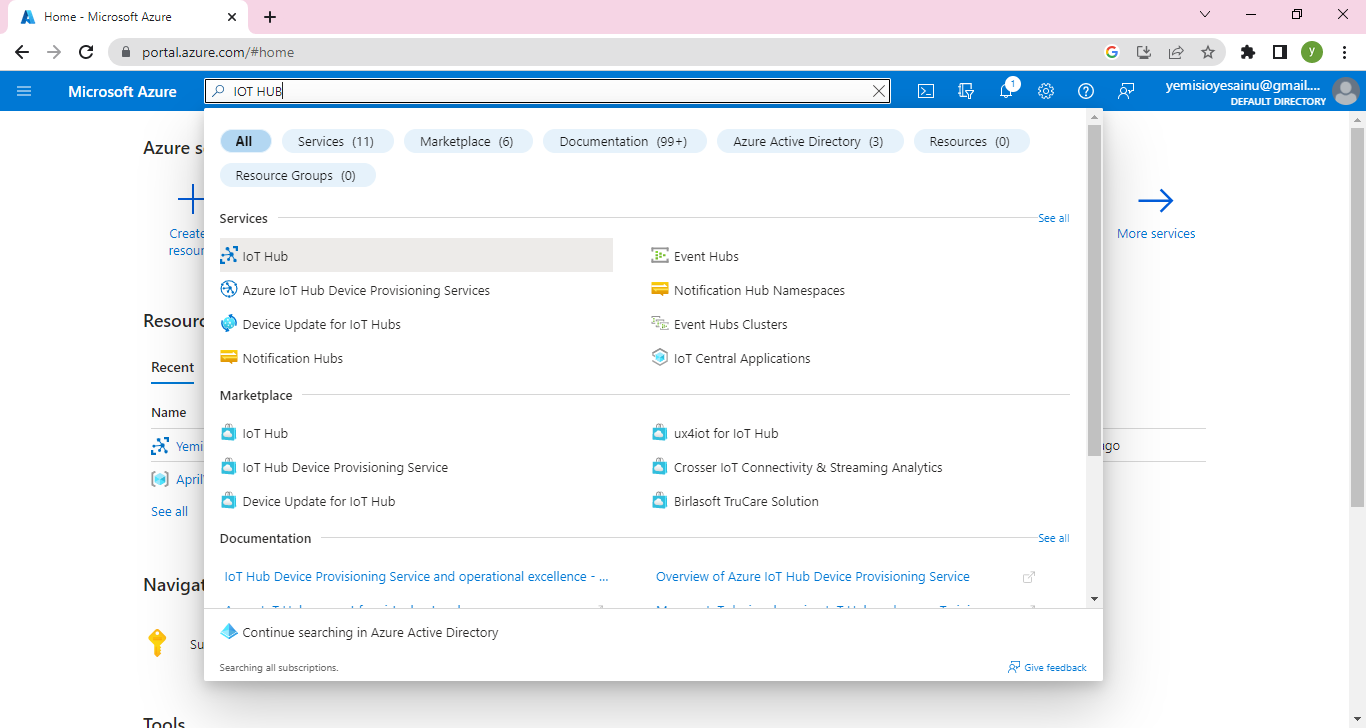Open the Directories and subscriptions filter
The image size is (1366, 728).
[966, 91]
